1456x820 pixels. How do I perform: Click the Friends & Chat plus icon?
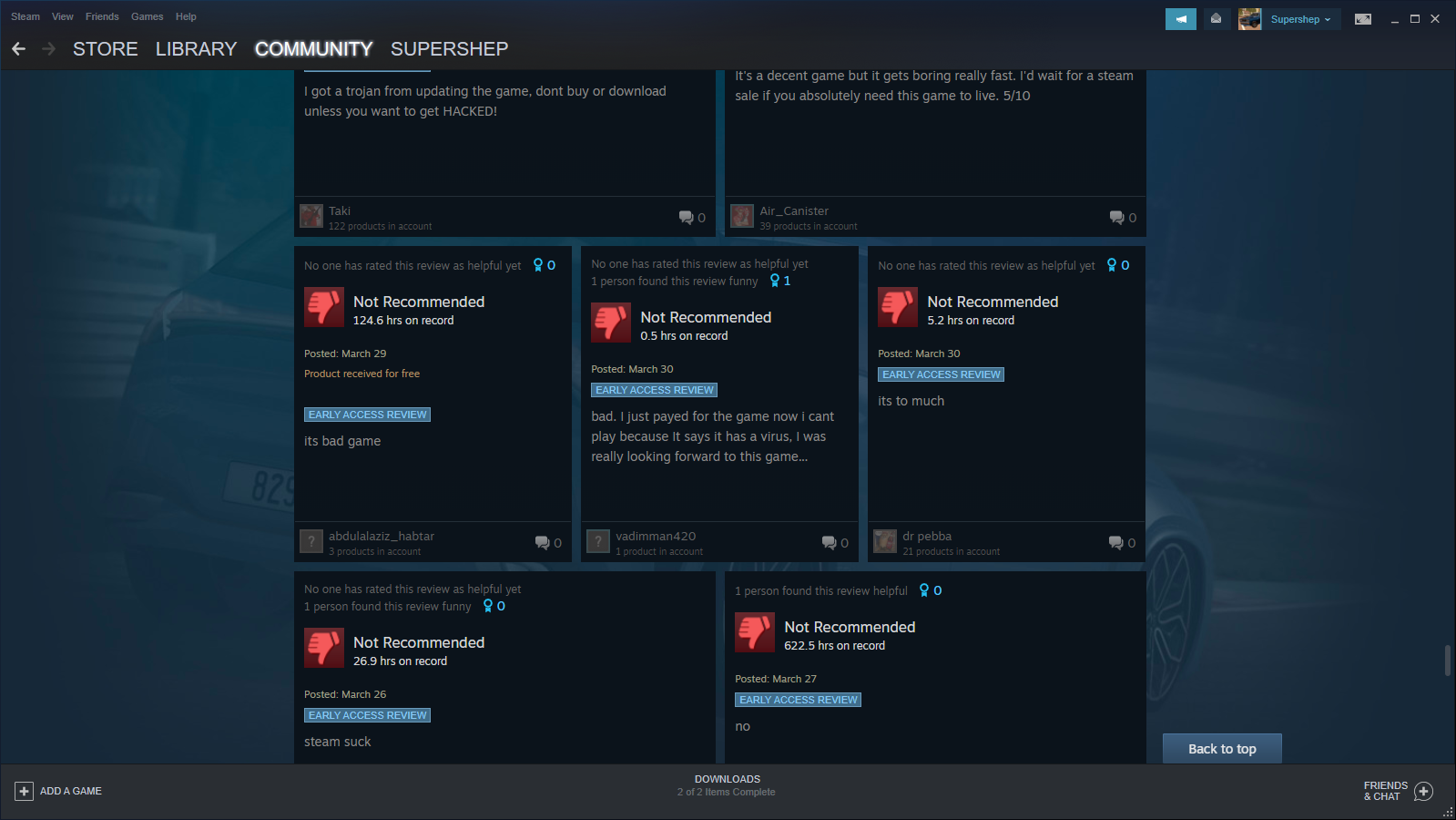pyautogui.click(x=1424, y=791)
